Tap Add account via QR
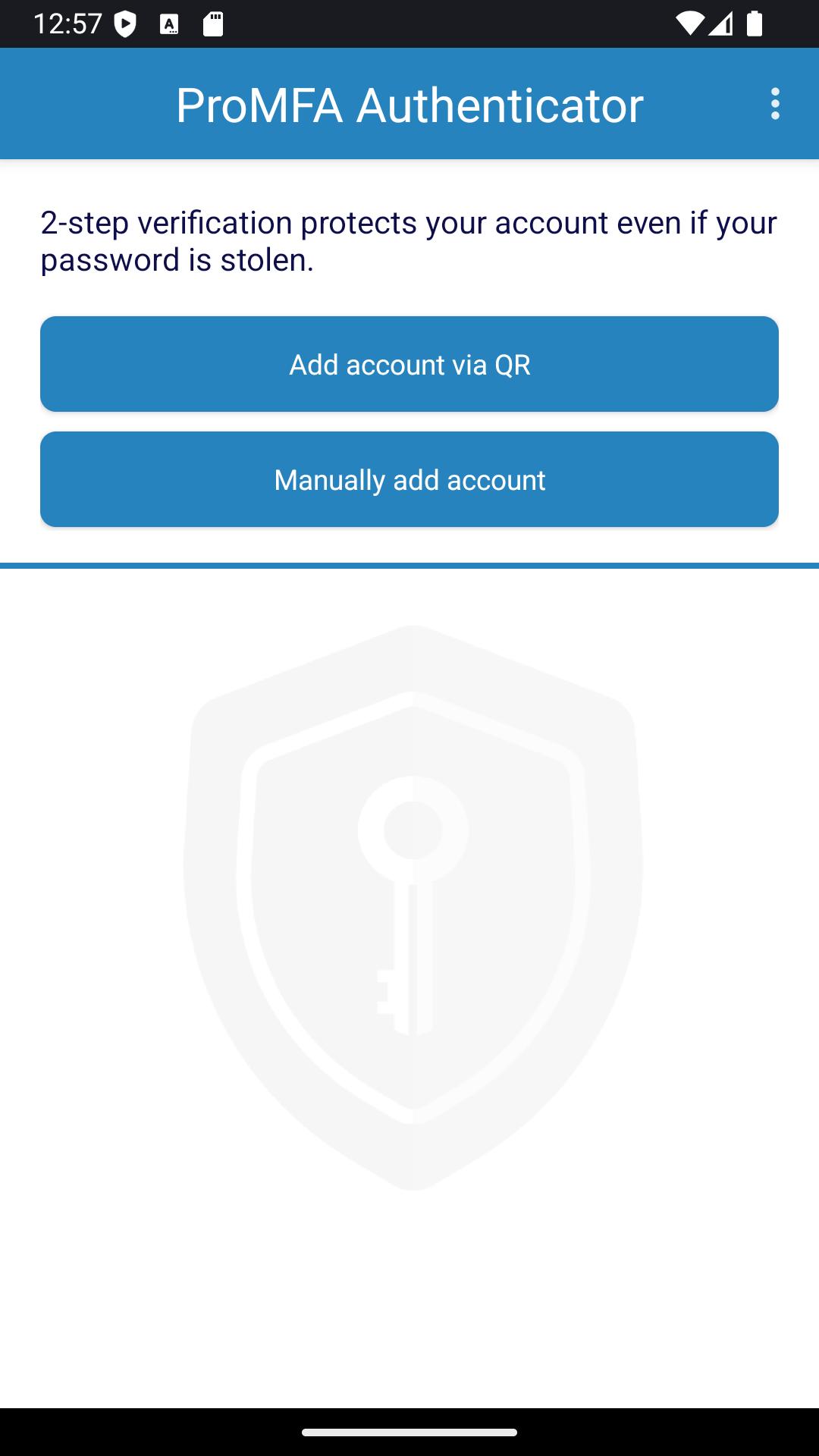The image size is (819, 1456). coord(409,364)
